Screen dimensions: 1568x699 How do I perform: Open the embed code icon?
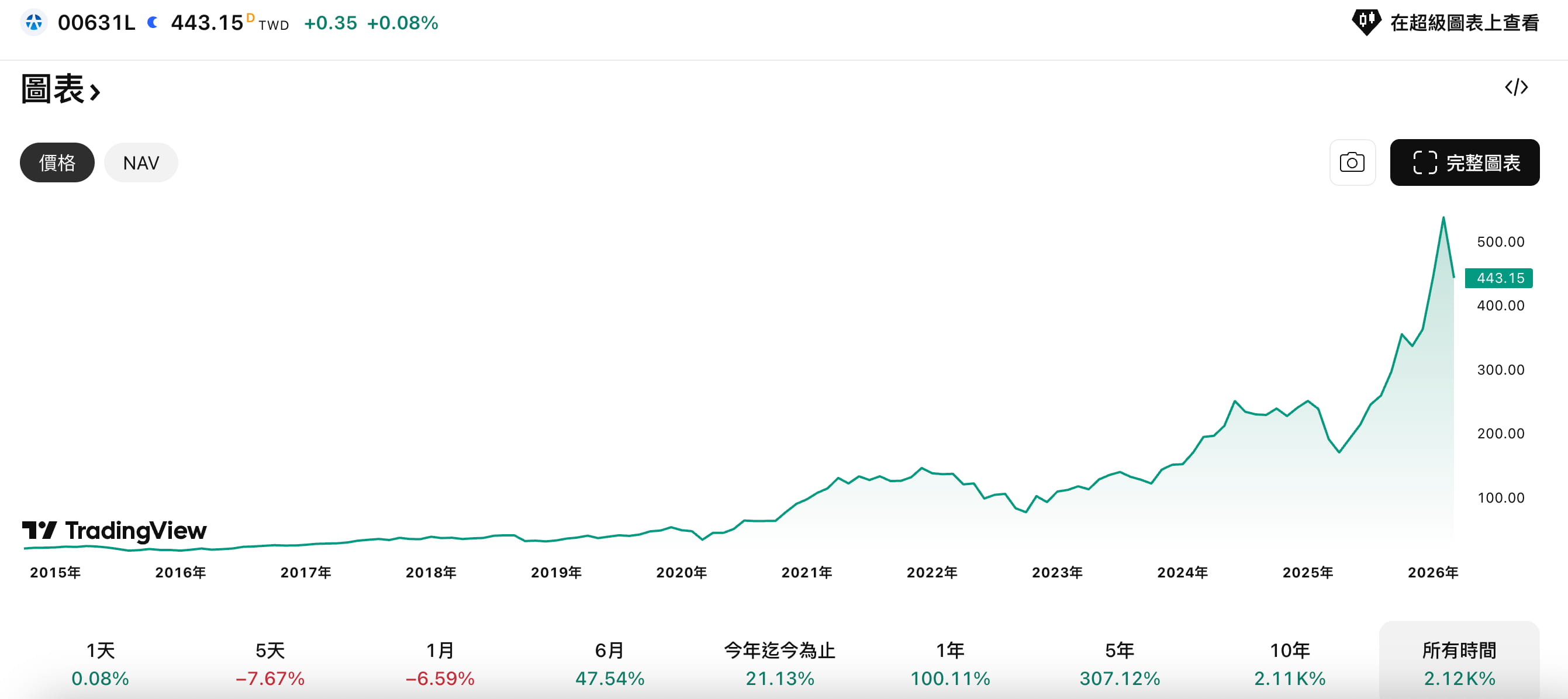click(1517, 87)
